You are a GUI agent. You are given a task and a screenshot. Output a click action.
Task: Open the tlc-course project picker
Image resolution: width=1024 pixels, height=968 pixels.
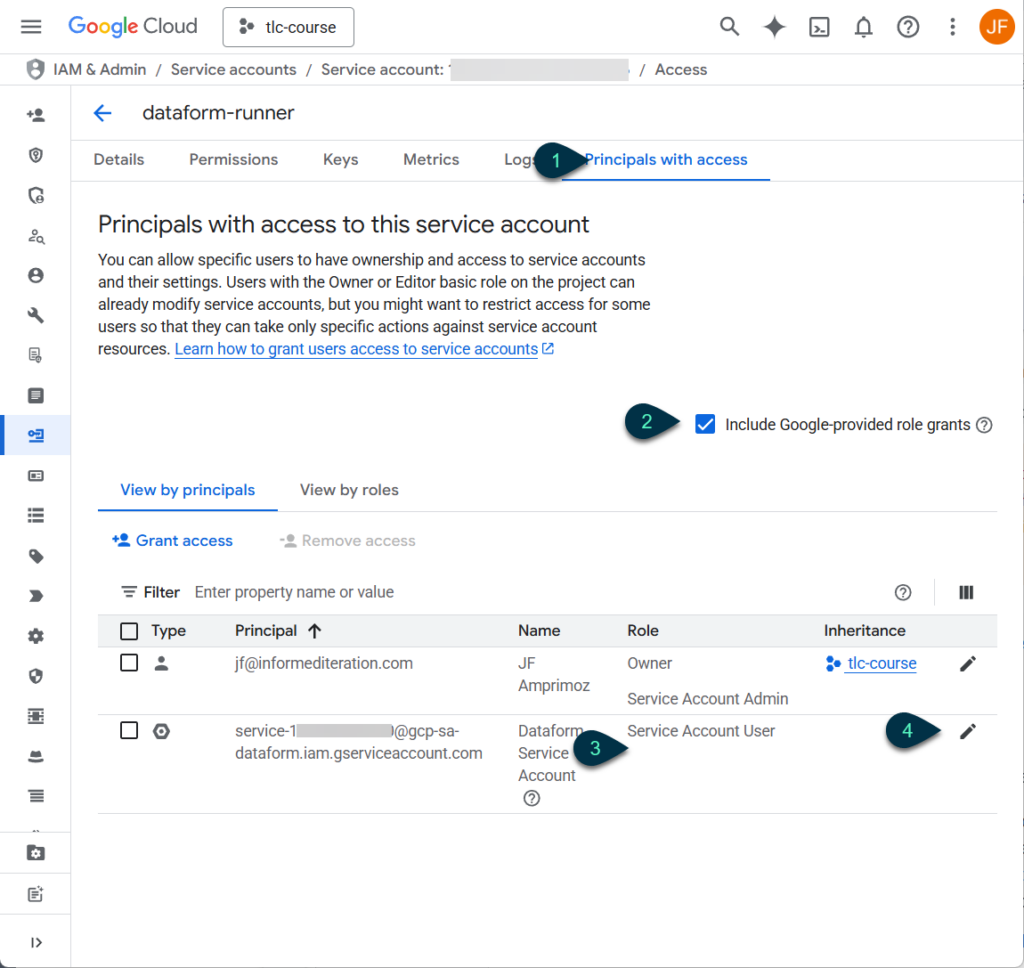pyautogui.click(x=288, y=27)
